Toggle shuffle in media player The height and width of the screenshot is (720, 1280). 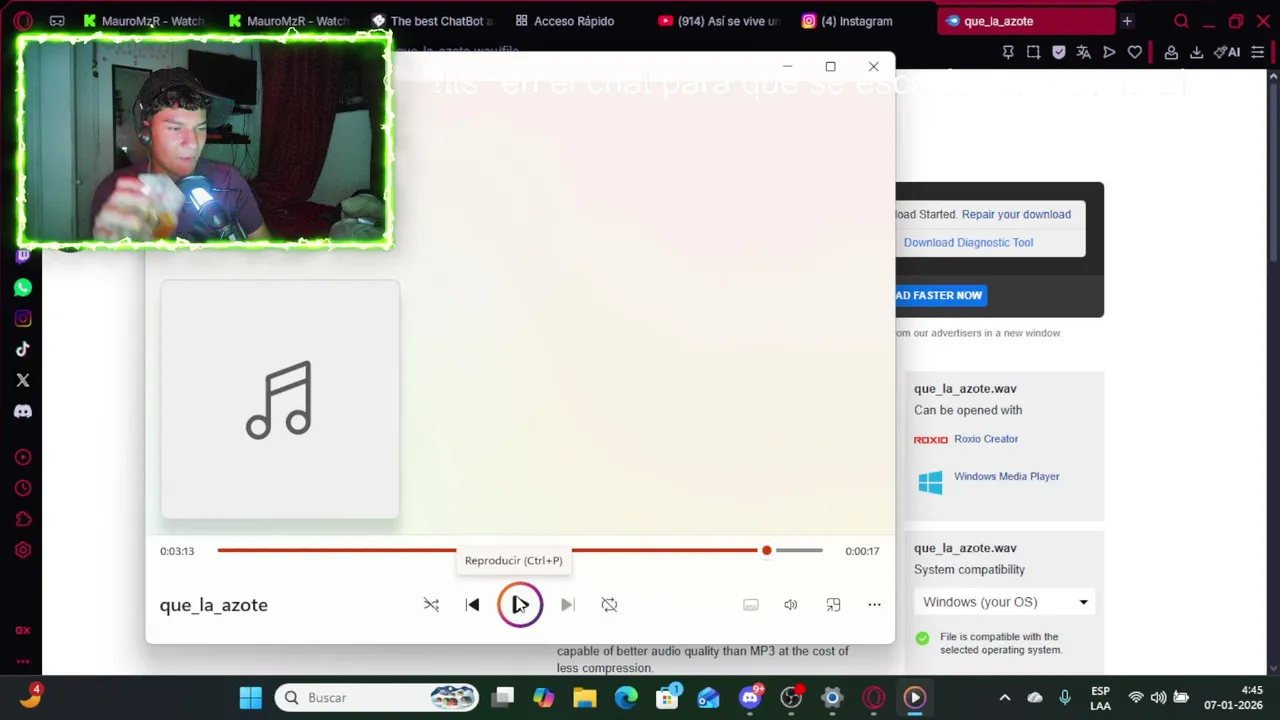(x=431, y=604)
